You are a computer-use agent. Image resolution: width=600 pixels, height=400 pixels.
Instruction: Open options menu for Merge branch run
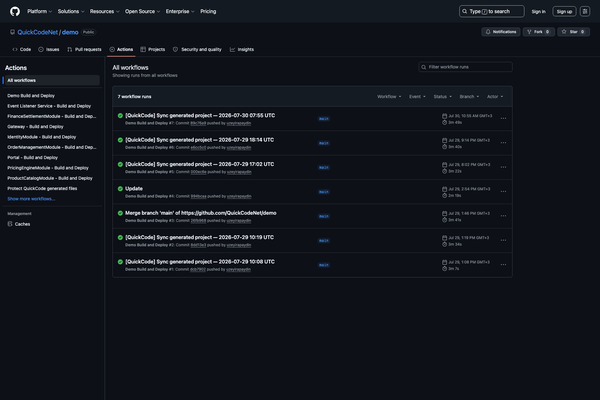click(x=503, y=216)
